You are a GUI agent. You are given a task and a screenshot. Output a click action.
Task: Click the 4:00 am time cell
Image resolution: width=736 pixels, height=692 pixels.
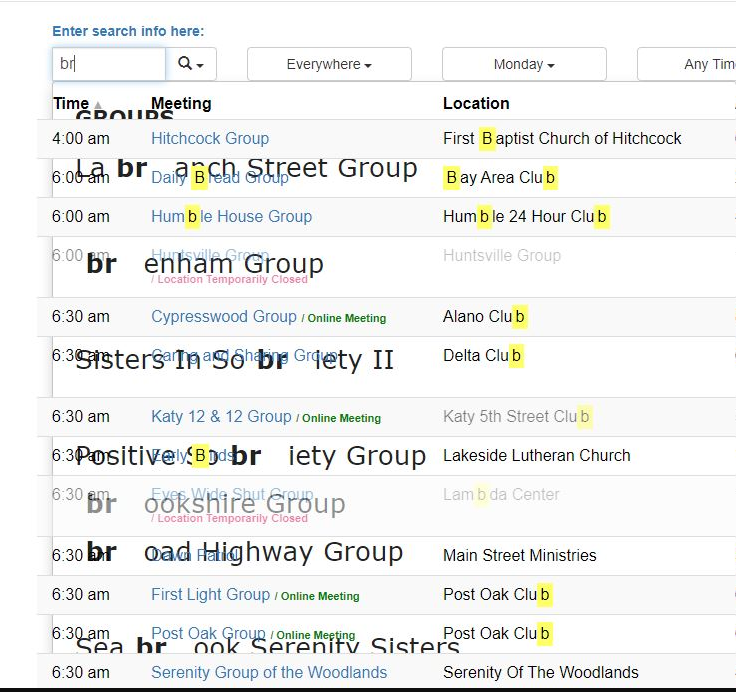[x=81, y=138]
